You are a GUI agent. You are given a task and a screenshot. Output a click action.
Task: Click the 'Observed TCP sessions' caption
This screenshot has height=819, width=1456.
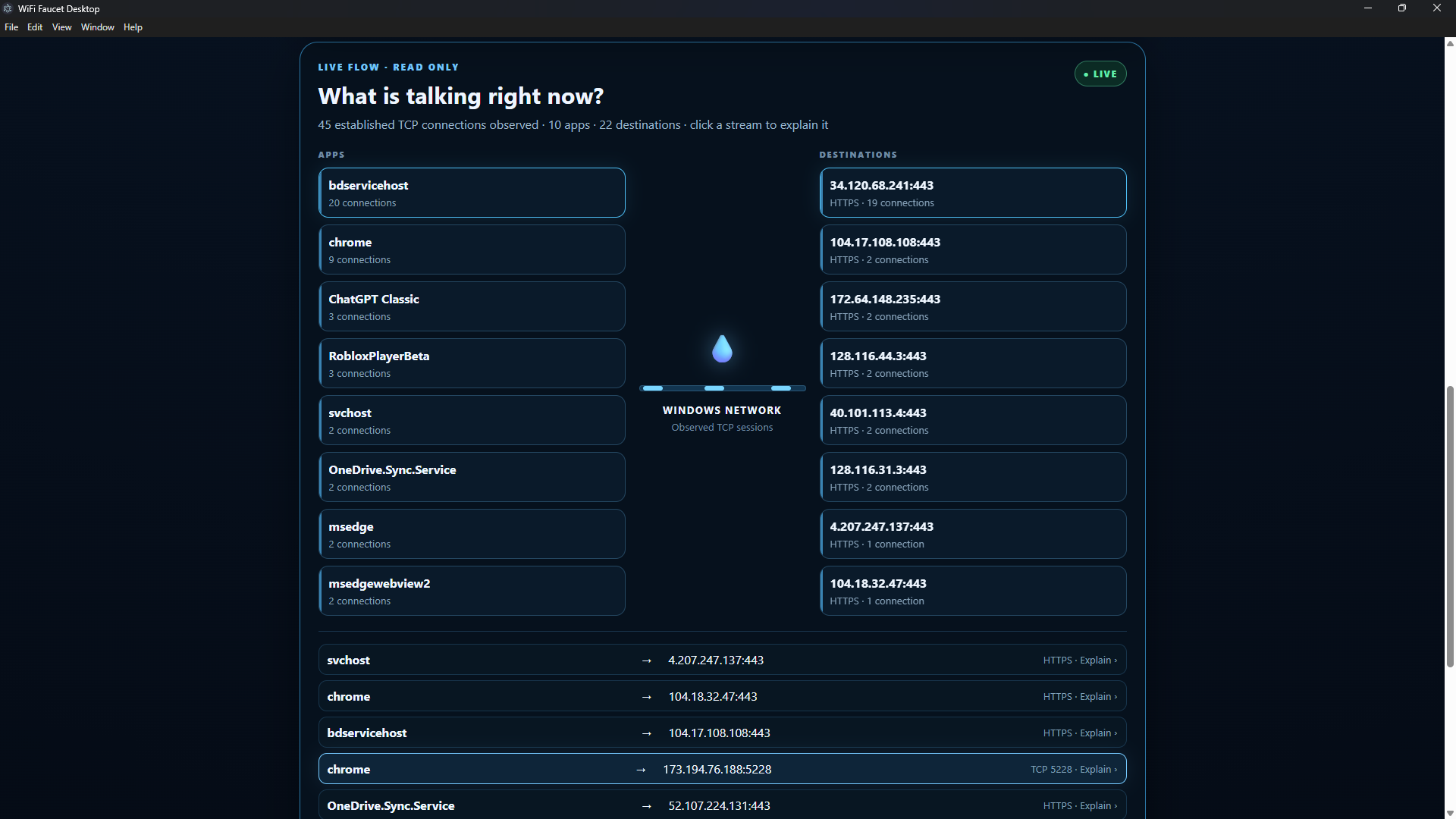pos(722,428)
